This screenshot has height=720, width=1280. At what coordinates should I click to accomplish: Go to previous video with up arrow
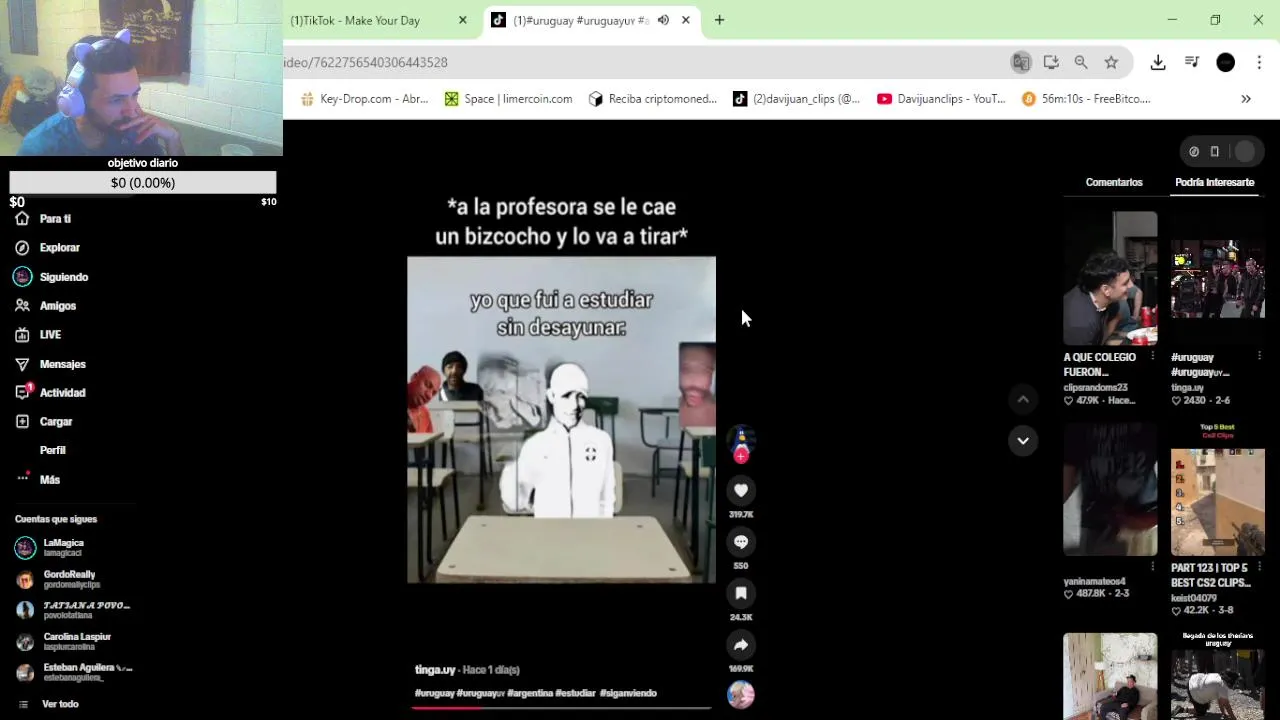tap(1023, 399)
